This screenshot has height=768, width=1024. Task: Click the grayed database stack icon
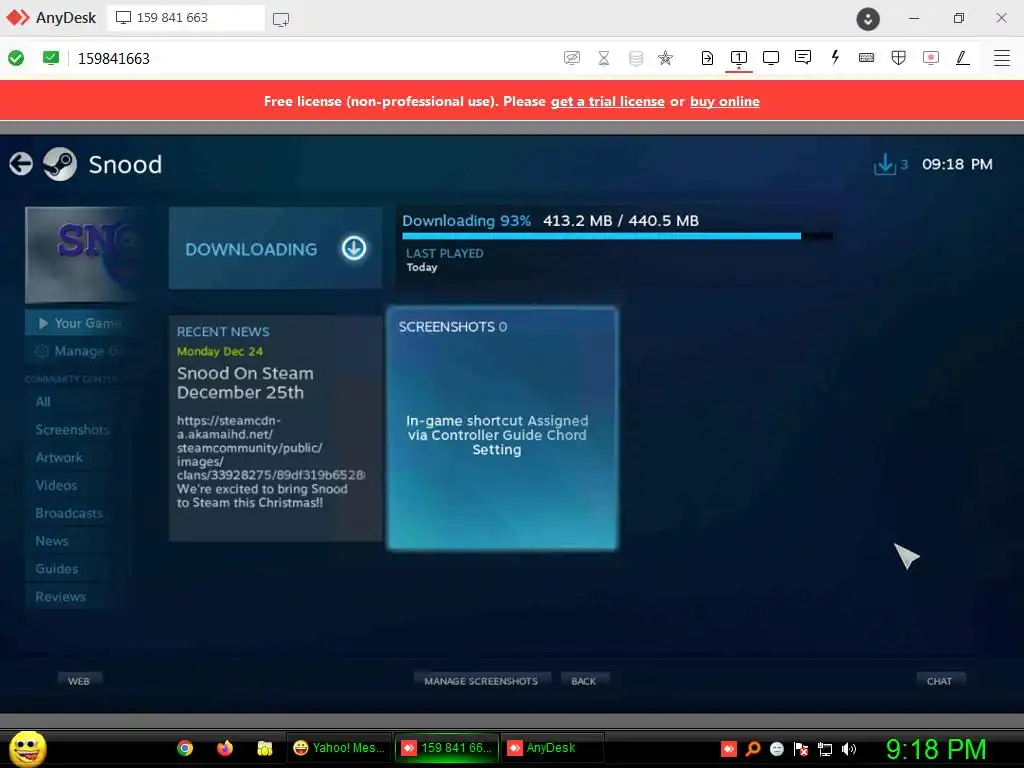[635, 58]
